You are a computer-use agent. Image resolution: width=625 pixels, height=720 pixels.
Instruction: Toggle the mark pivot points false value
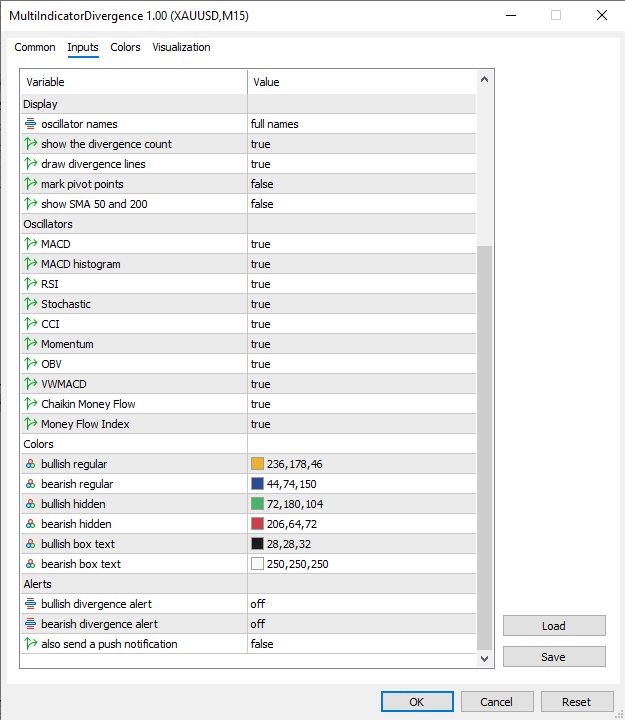[x=362, y=184]
